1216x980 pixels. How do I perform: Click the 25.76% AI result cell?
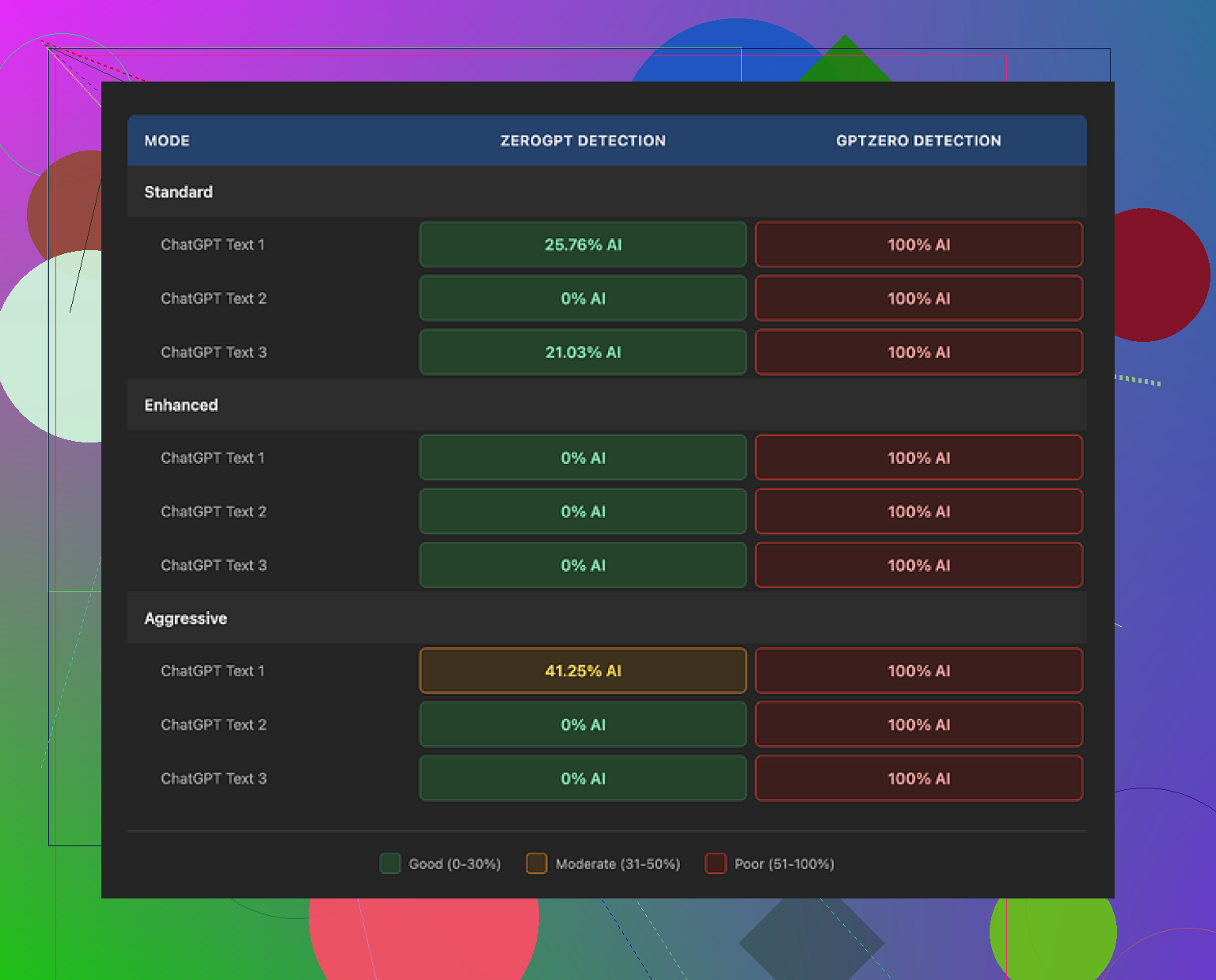click(583, 245)
